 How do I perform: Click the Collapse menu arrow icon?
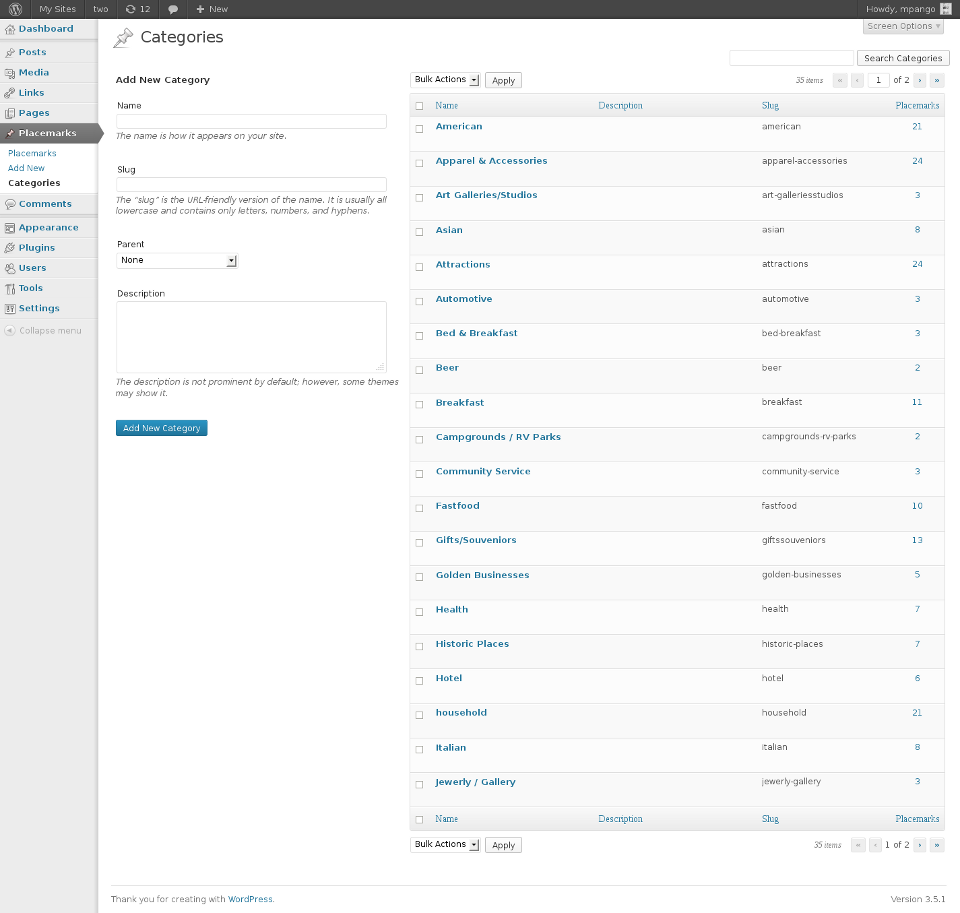10,331
